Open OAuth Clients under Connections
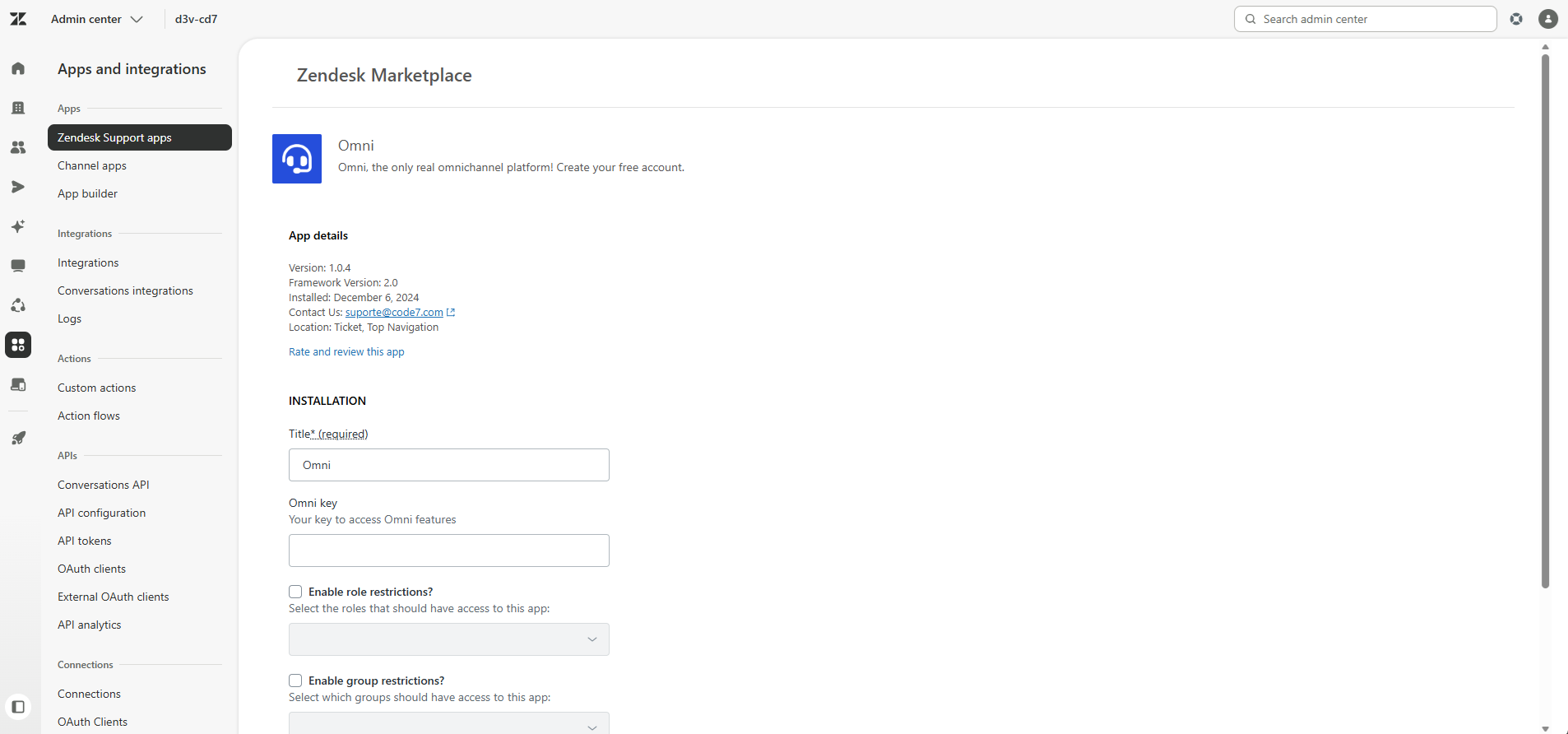 [x=92, y=722]
